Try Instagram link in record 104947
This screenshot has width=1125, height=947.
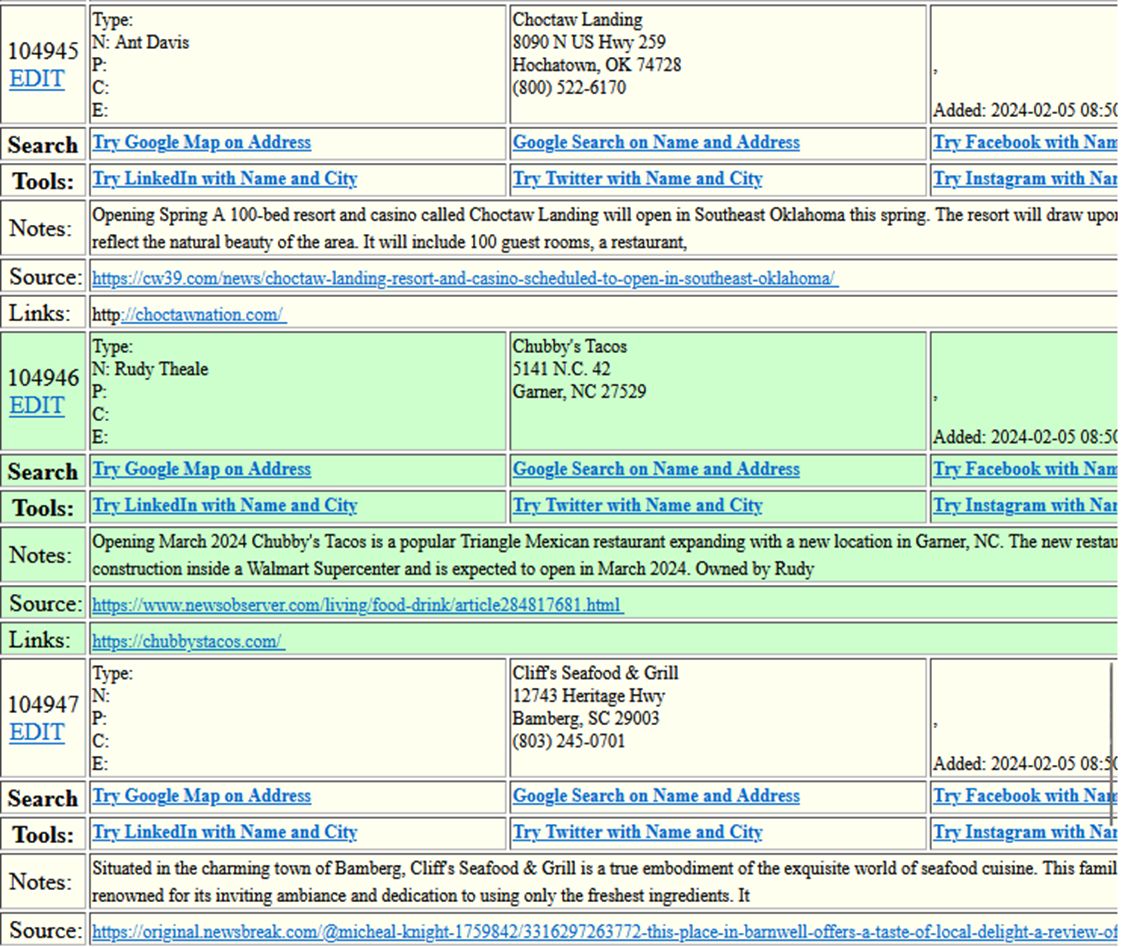[1025, 832]
